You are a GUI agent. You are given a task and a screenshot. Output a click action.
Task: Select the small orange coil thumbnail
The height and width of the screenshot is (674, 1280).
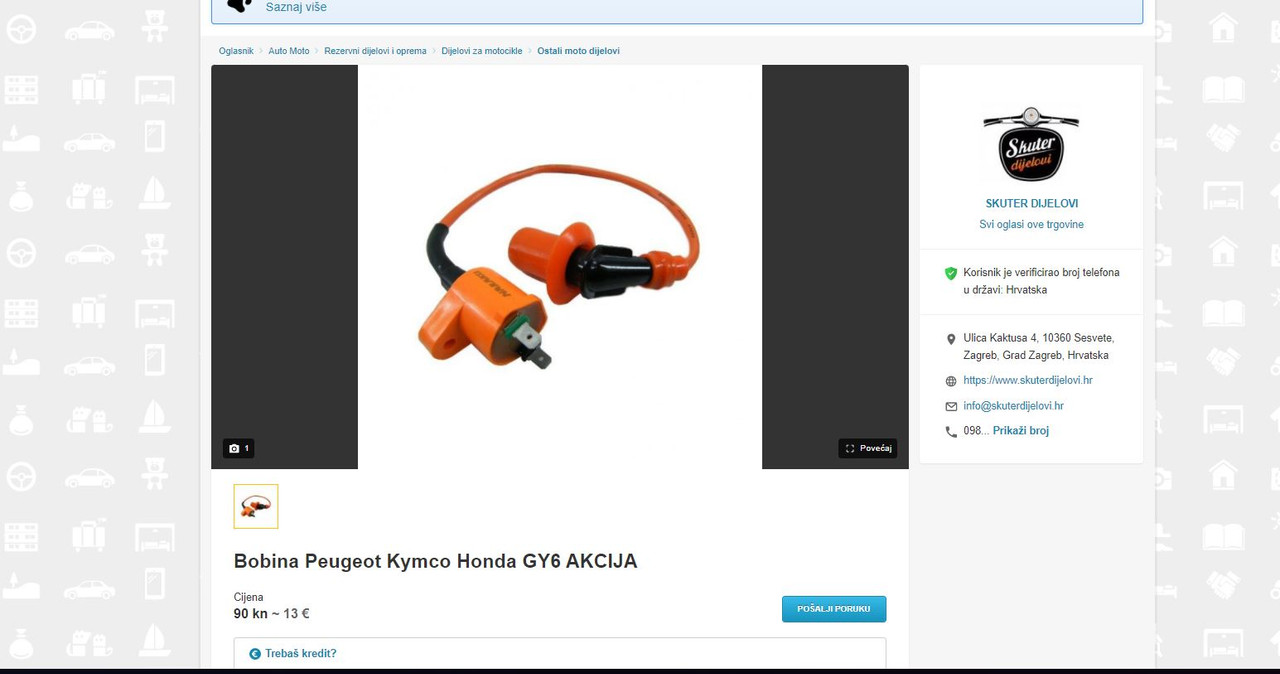pos(256,506)
